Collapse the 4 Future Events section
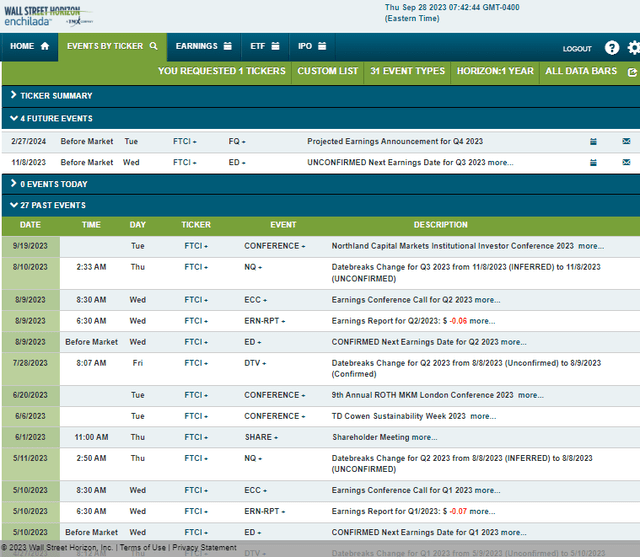The width and height of the screenshot is (640, 557). tap(321, 119)
